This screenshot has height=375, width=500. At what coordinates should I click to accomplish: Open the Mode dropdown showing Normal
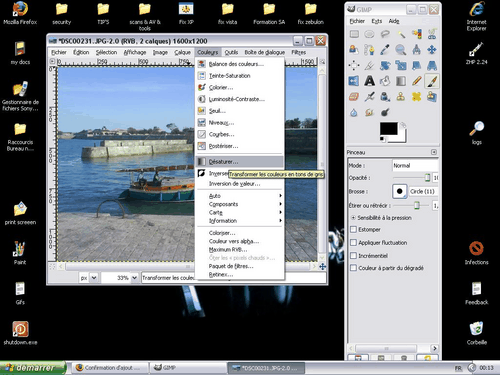tap(415, 165)
